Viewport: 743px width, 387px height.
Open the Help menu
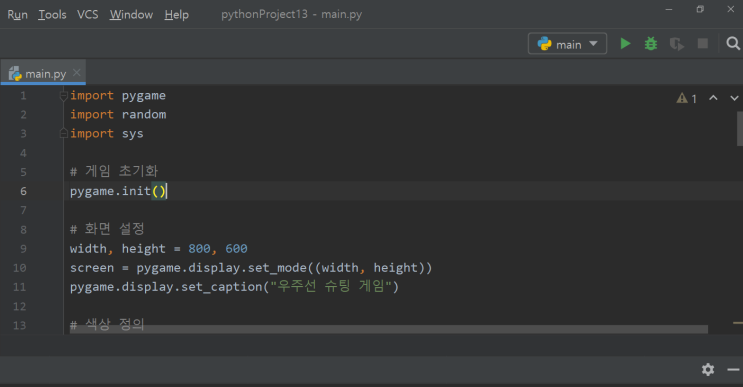click(176, 15)
